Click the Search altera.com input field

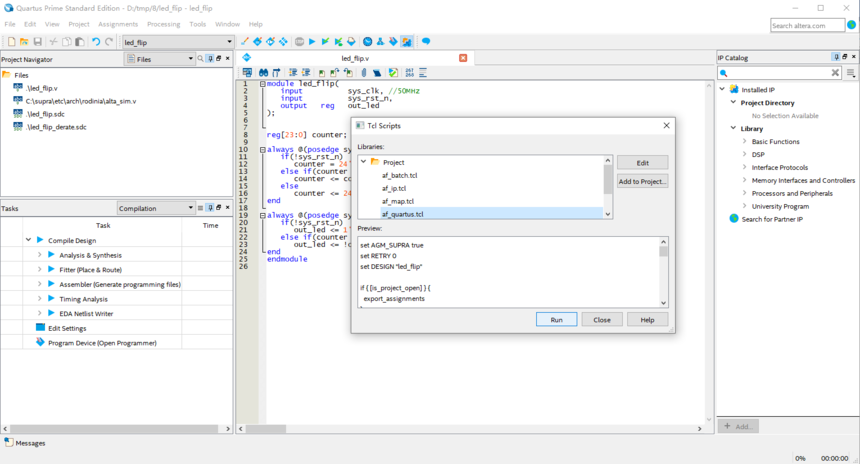pos(807,25)
